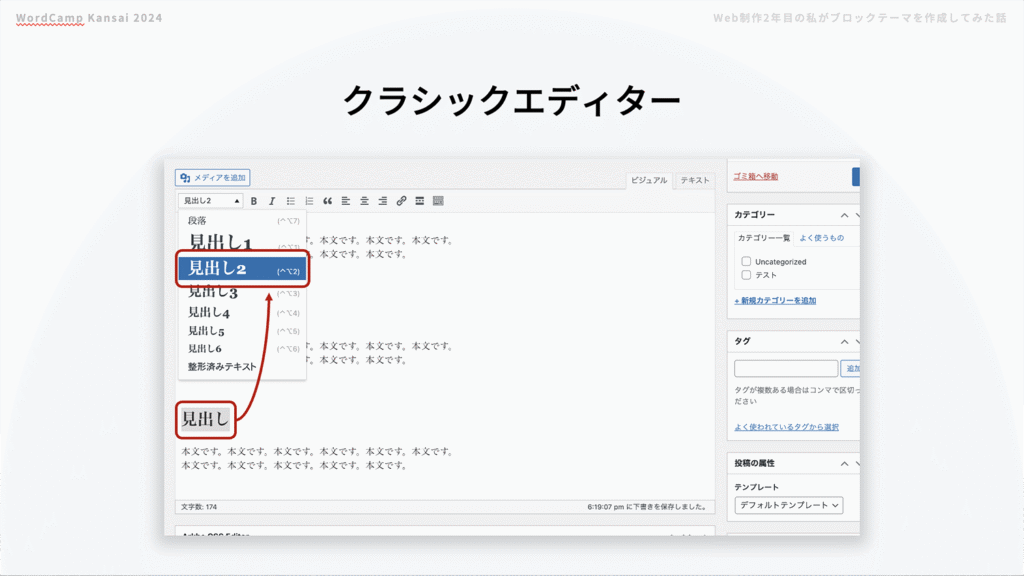This screenshot has height=576, width=1024.
Task: Collapse the タグ panel using its chevron
Action: [x=844, y=341]
